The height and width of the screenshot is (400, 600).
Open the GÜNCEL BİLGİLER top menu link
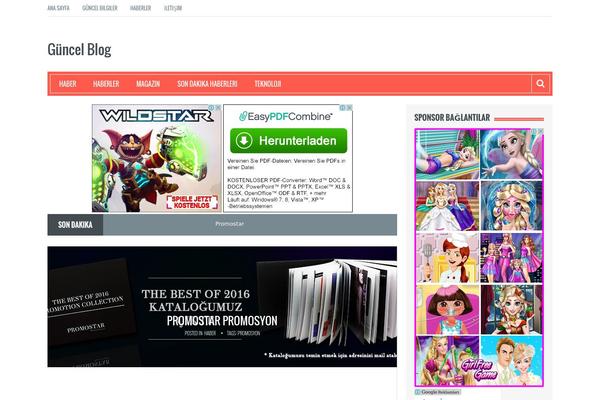coord(100,8)
